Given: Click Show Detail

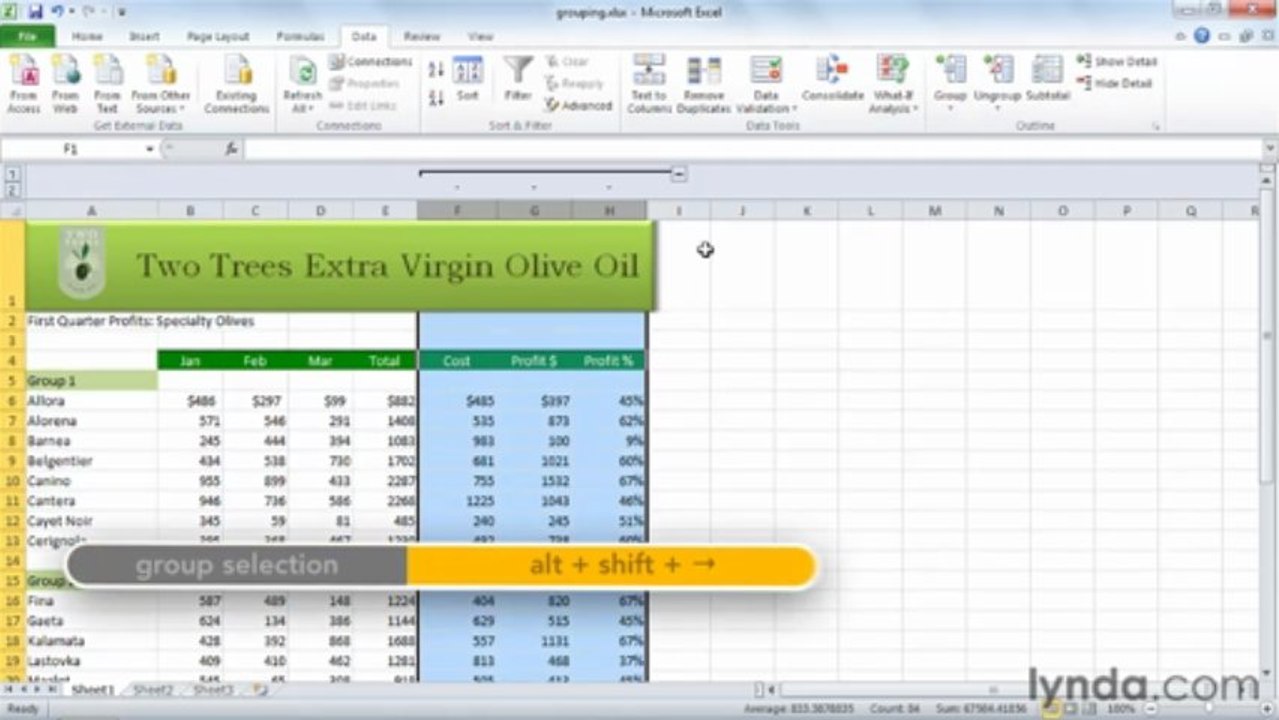Looking at the screenshot, I should point(1117,62).
